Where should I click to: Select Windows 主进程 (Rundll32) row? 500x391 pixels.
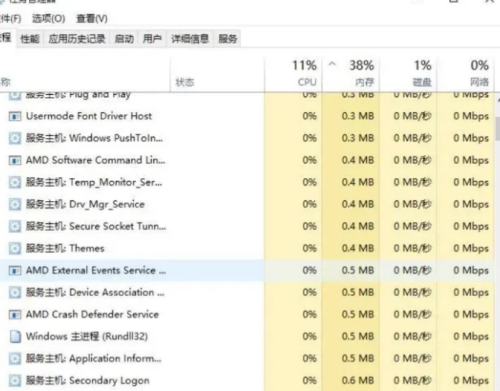[247, 336]
